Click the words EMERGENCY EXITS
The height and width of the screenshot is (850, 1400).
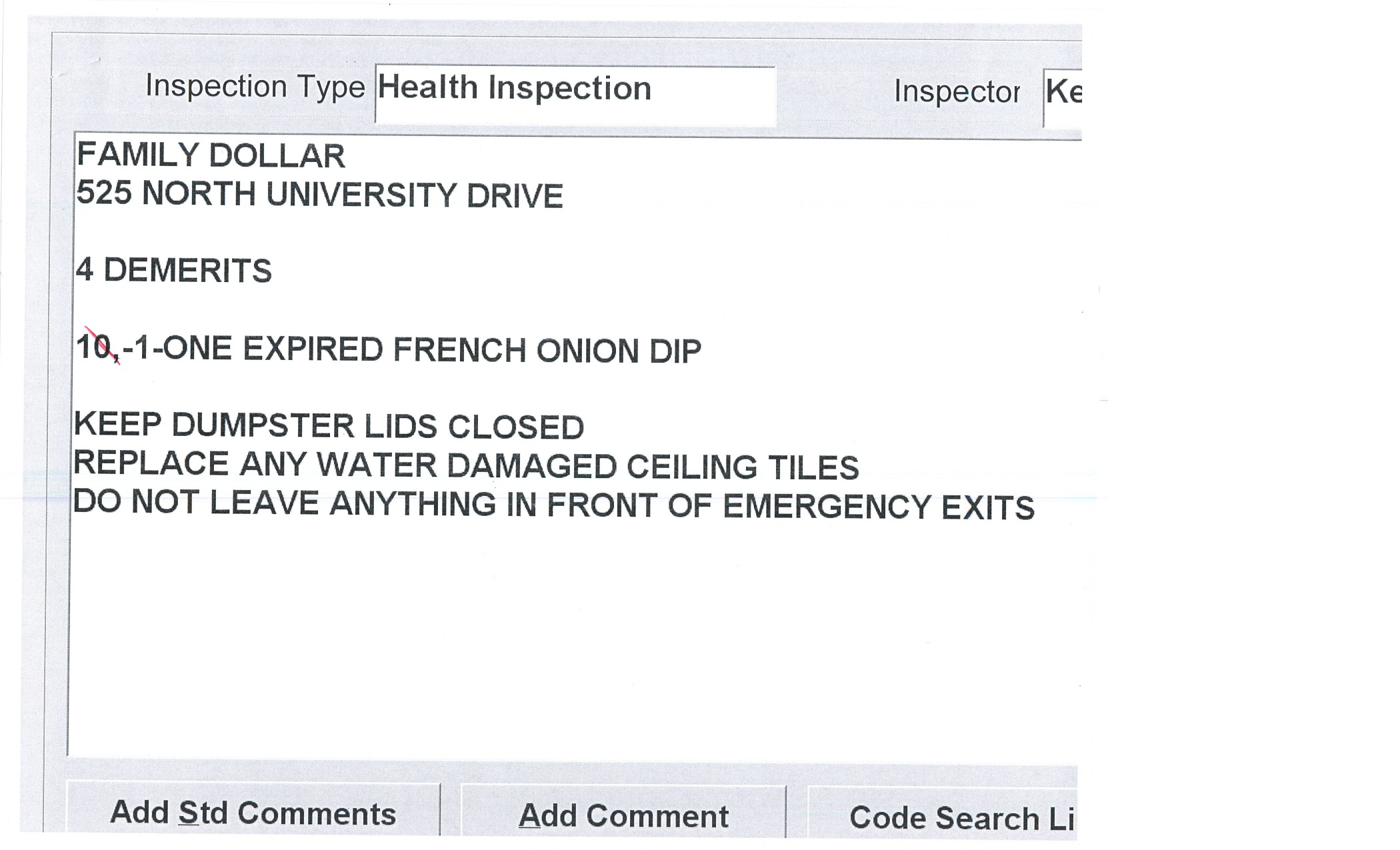click(879, 507)
